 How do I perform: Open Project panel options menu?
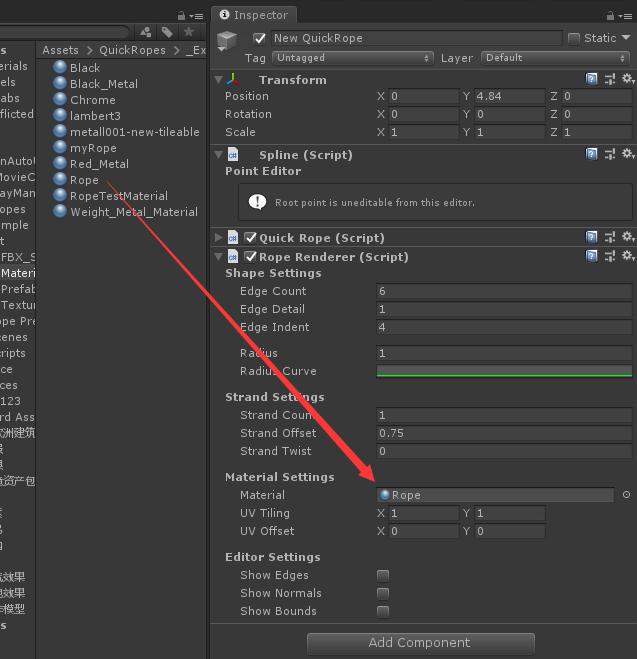coord(196,16)
